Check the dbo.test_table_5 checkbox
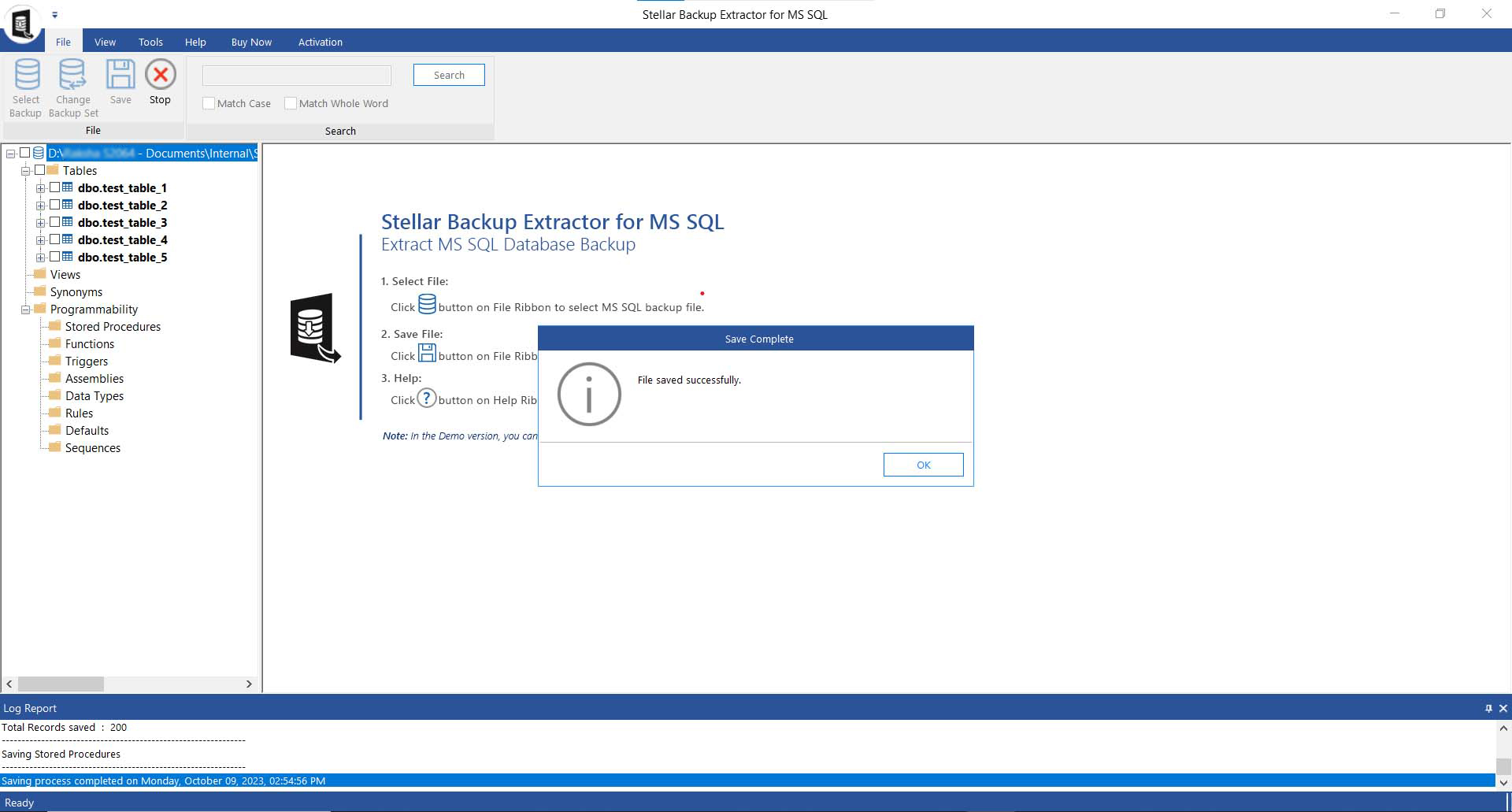Viewport: 1512px width, 812px height. tap(54, 257)
